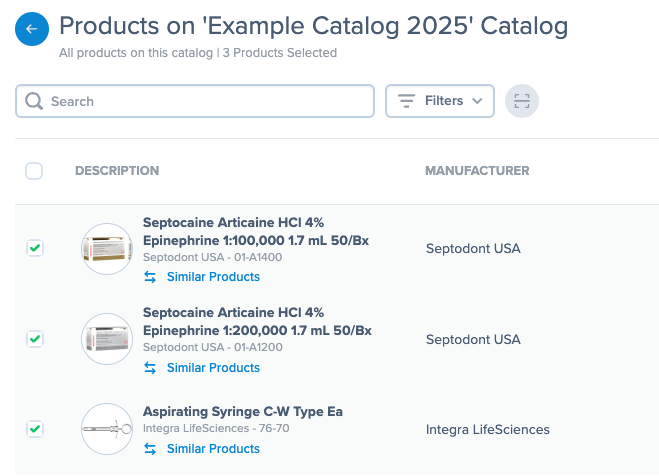
Task: Select 'Septodont USA - 01-A1200' text
Action: 212,347
